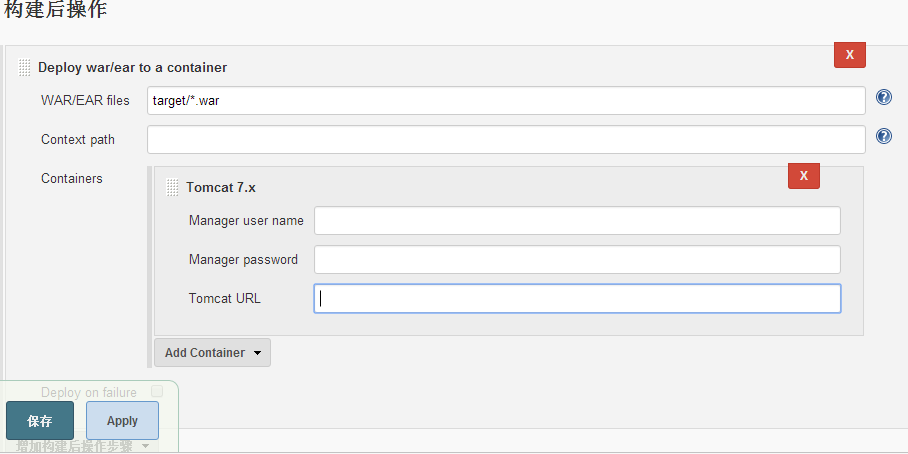Screen dimensions: 908x454
Task: Focus the Context path input
Action: [x=506, y=140]
